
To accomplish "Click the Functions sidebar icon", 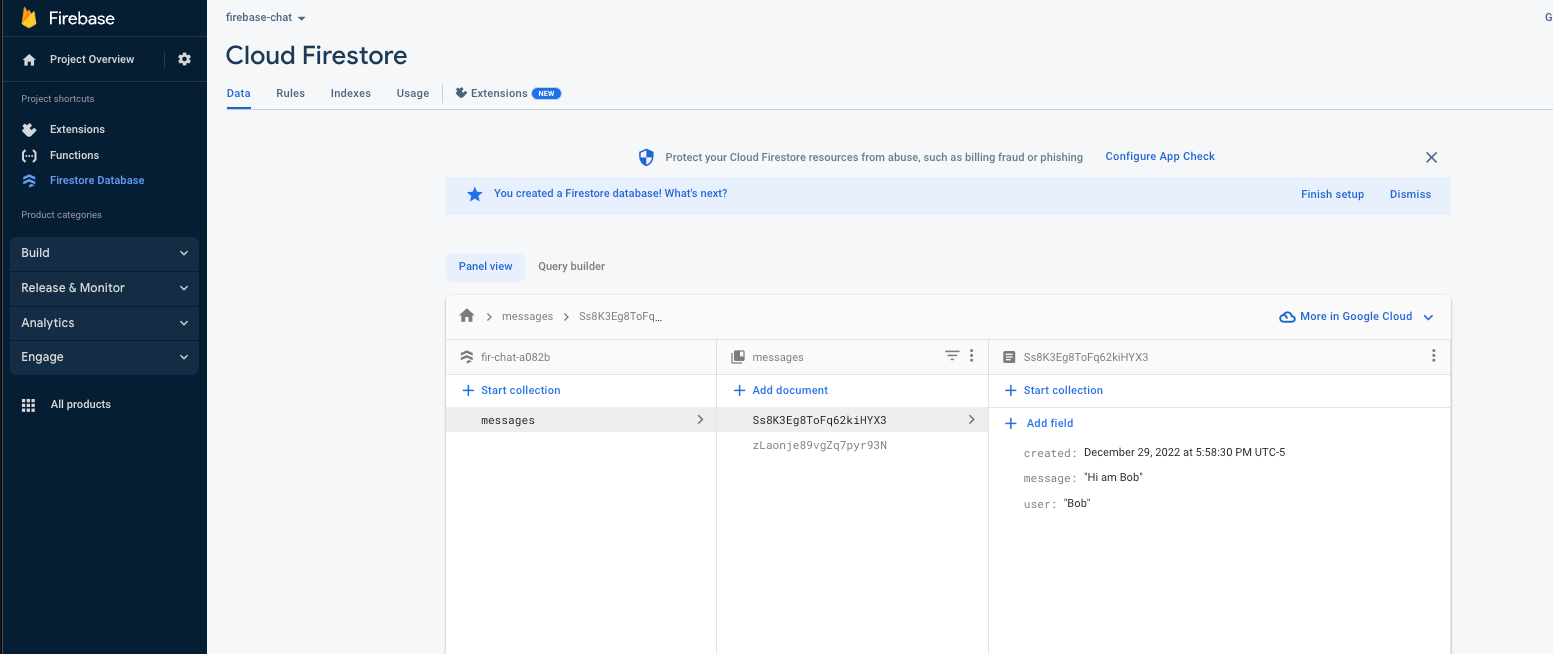I will [x=29, y=155].
